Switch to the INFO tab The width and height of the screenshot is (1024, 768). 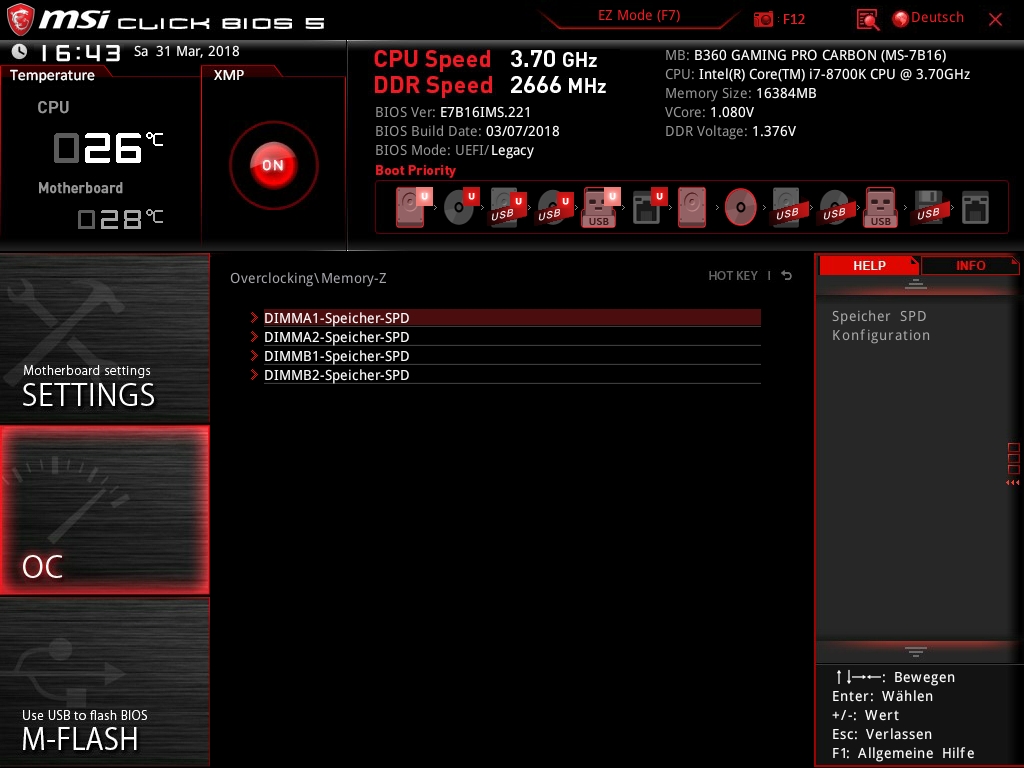[x=970, y=266]
